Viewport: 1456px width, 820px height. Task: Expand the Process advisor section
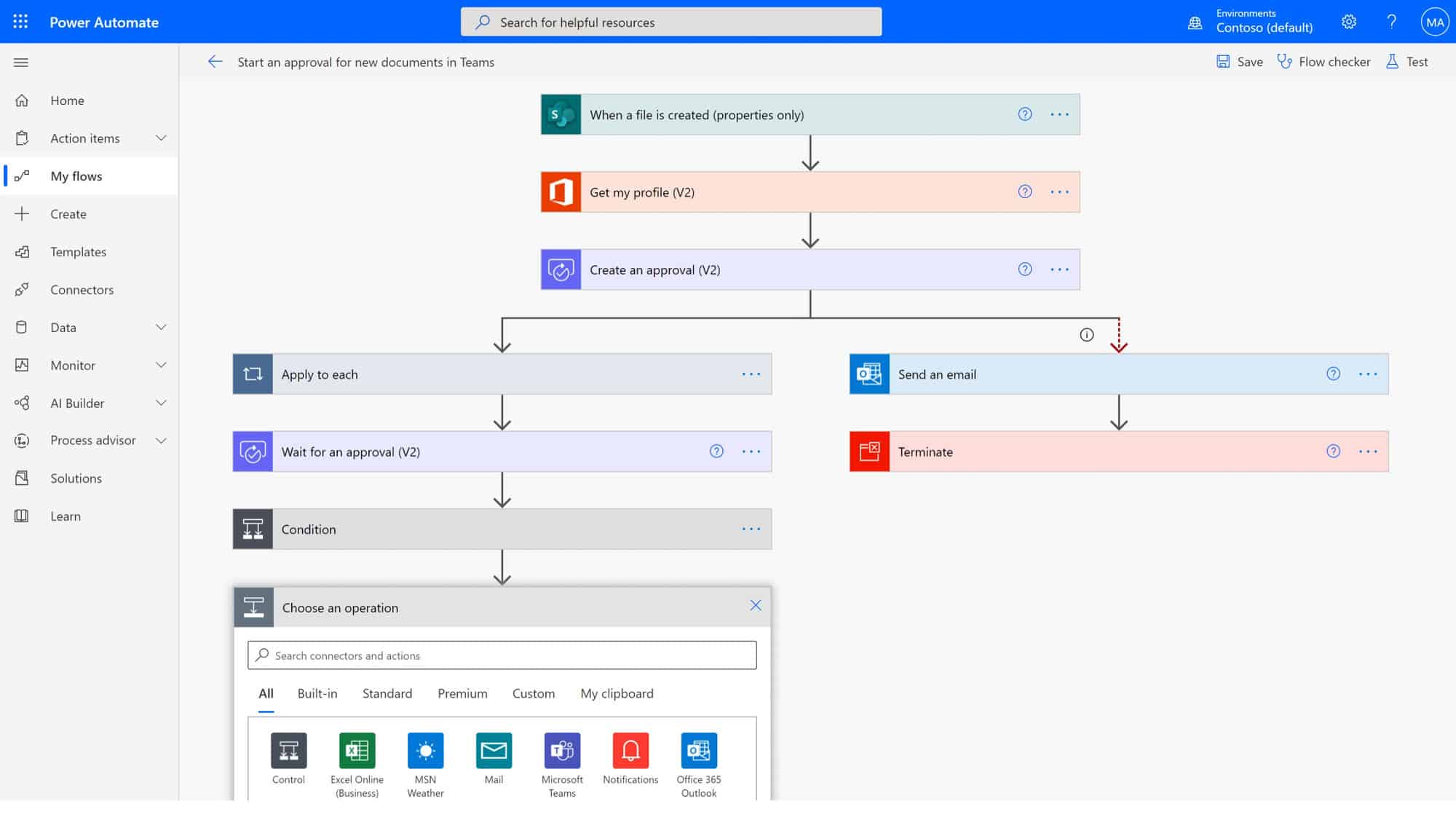[x=161, y=440]
